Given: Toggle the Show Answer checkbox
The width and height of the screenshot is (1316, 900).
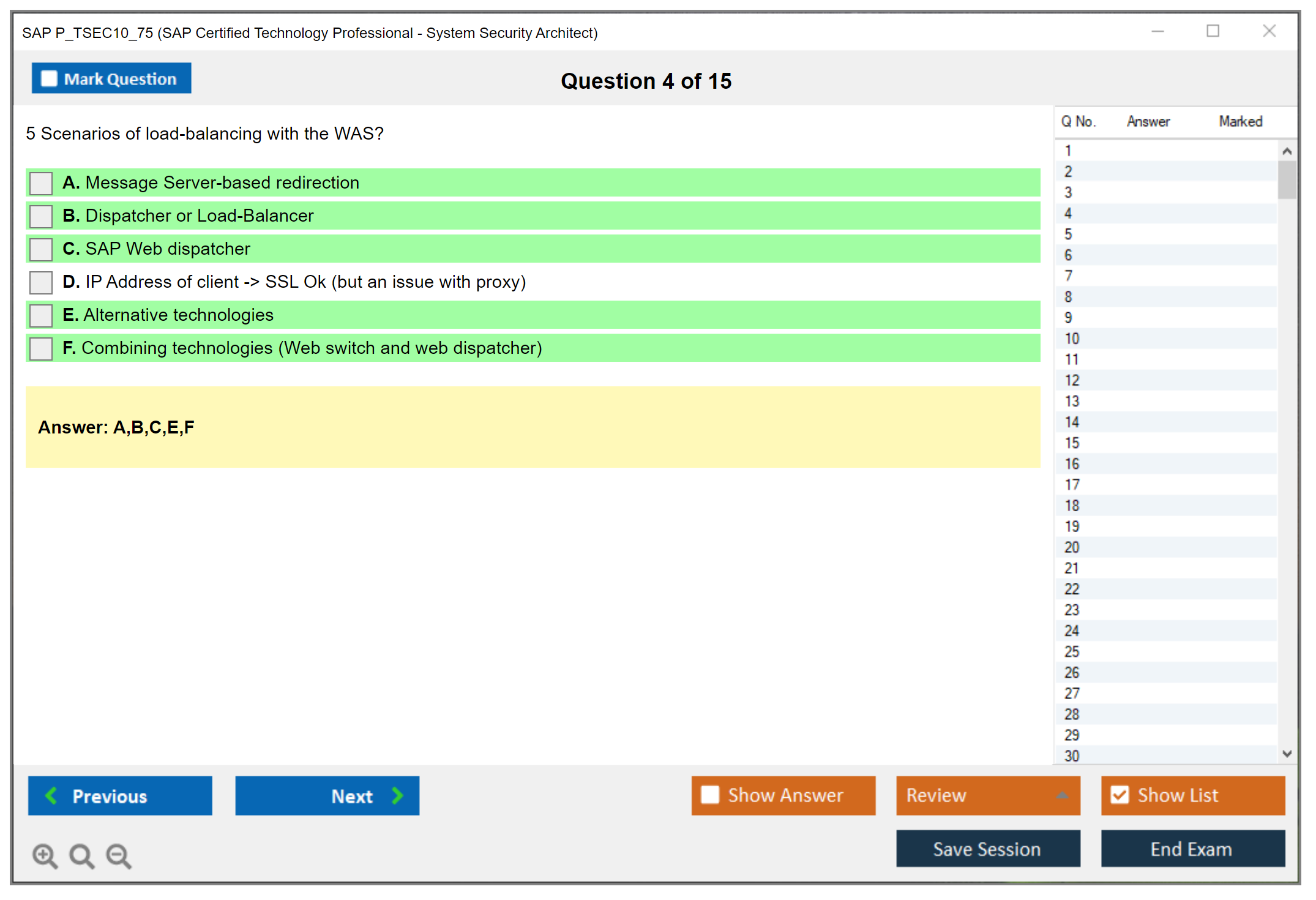Looking at the screenshot, I should 710,795.
